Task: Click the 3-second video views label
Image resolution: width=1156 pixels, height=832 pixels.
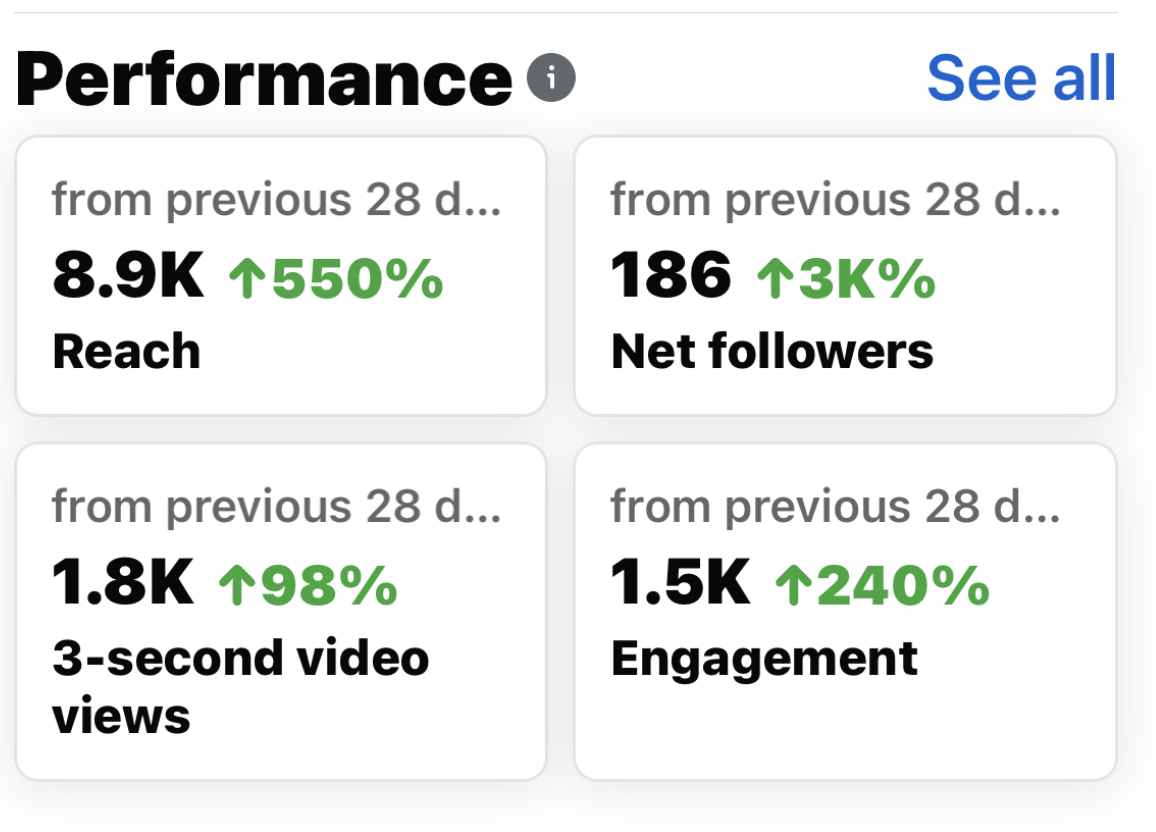Action: tap(240, 686)
